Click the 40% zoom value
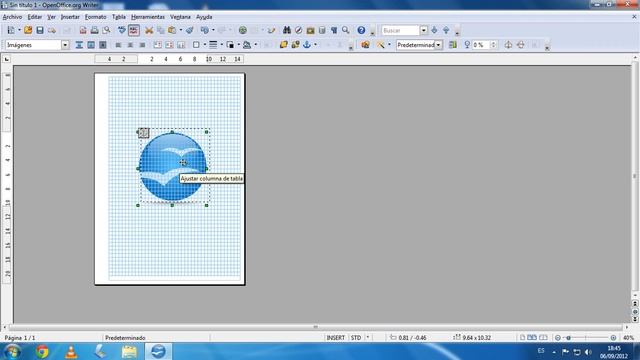 pyautogui.click(x=629, y=338)
